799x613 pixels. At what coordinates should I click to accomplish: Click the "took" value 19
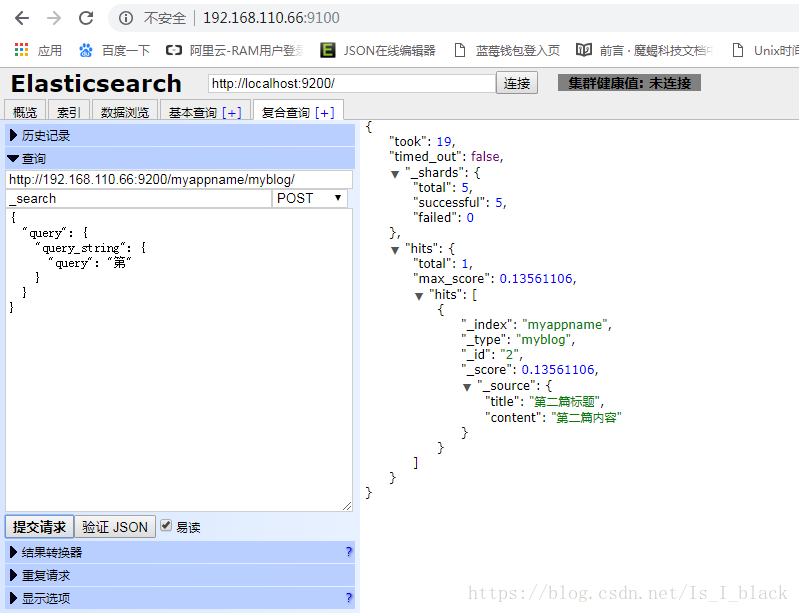(x=444, y=142)
